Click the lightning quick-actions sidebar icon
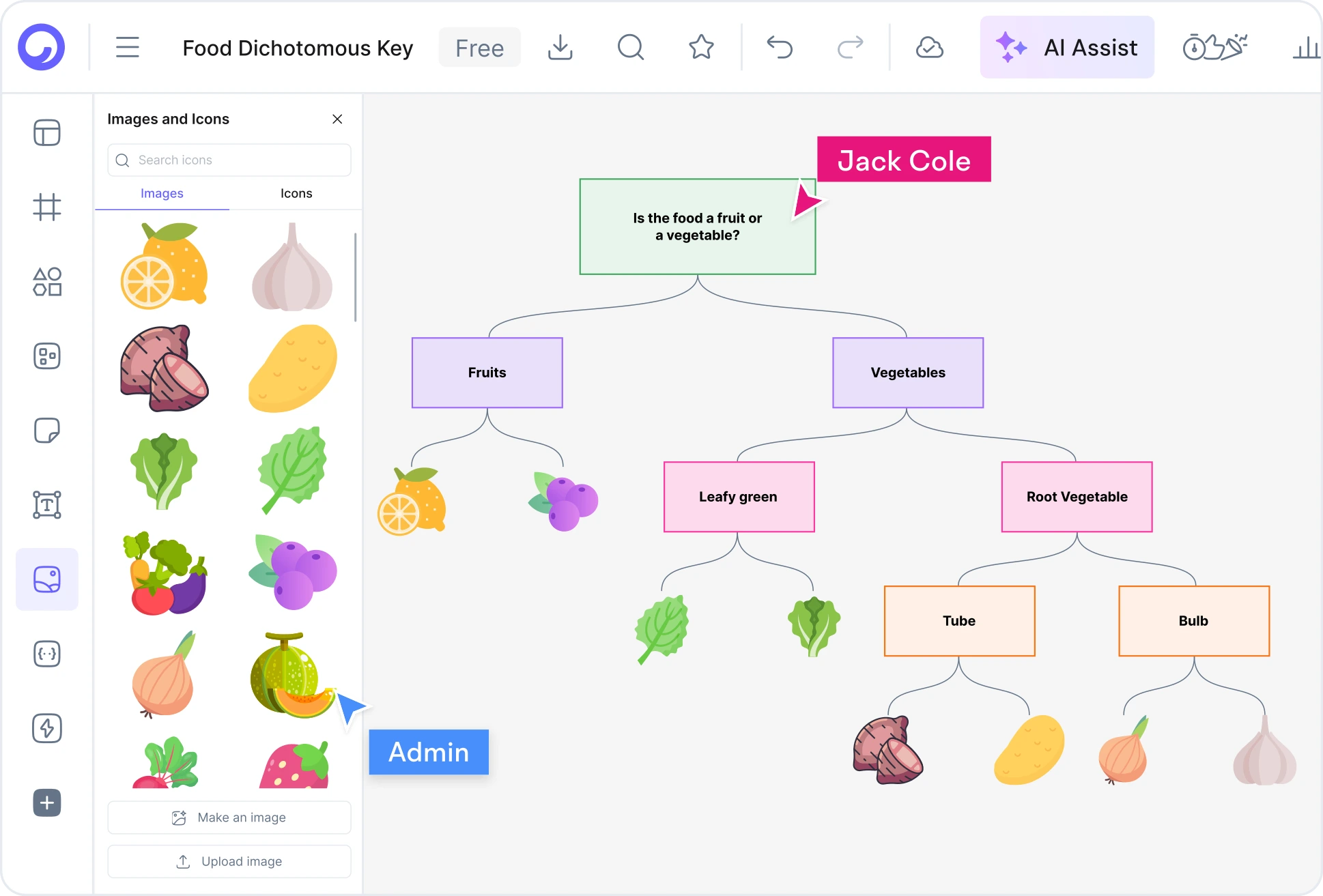Image resolution: width=1323 pixels, height=896 pixels. coord(46,728)
